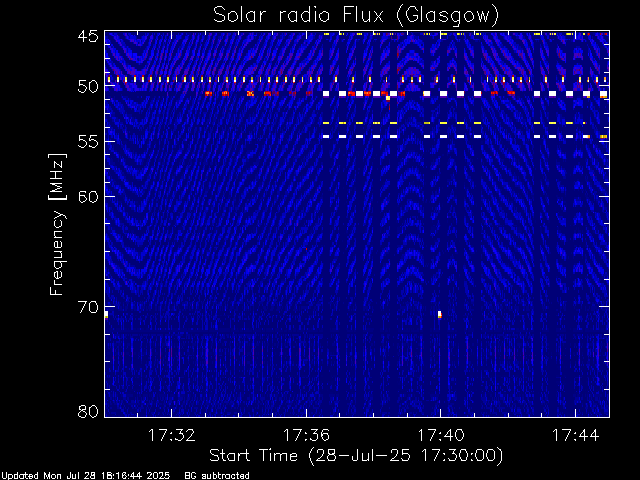
Task: Click the 17:40 time tick label
Action: tap(441, 435)
